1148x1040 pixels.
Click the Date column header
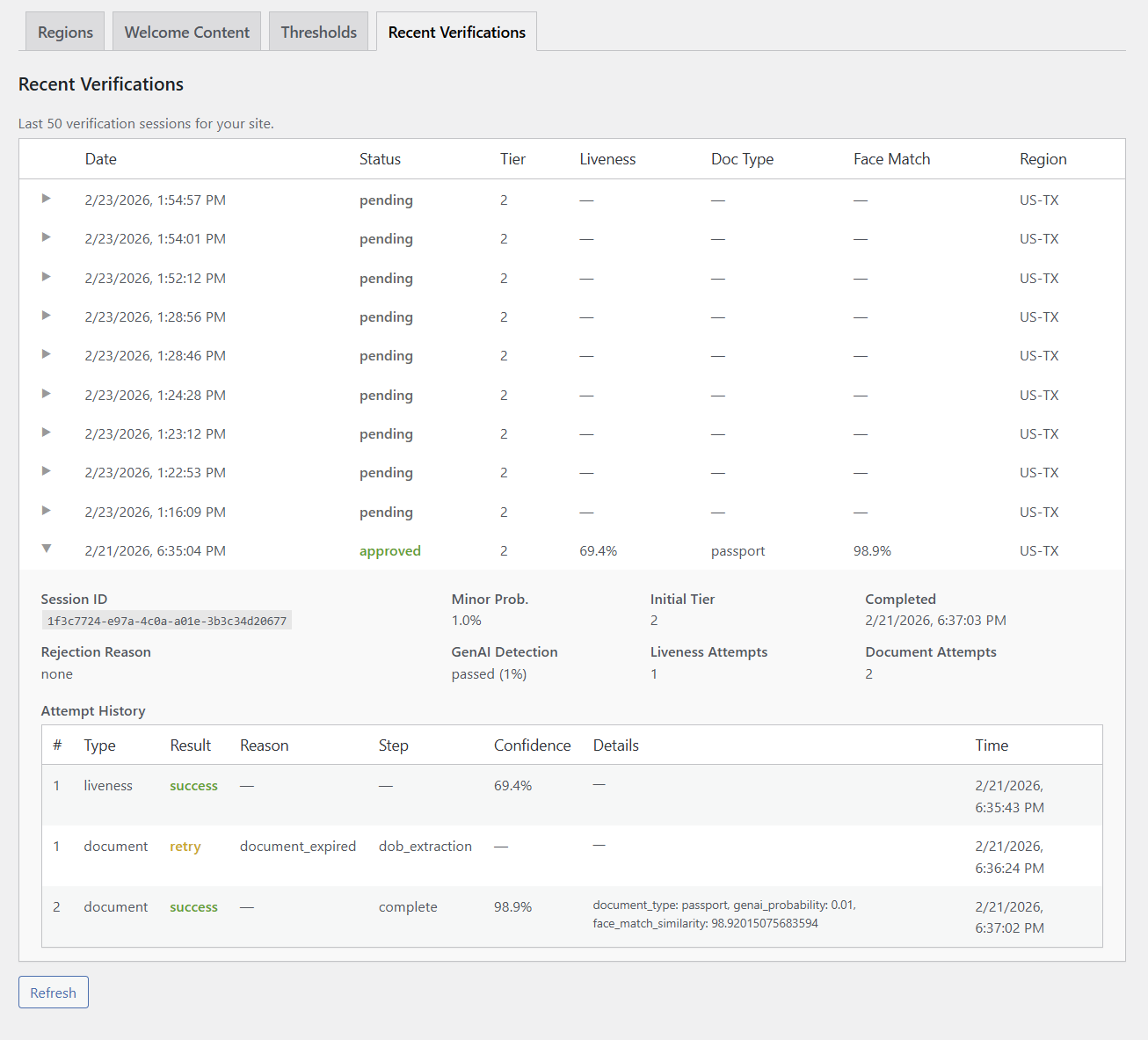pyautogui.click(x=101, y=158)
